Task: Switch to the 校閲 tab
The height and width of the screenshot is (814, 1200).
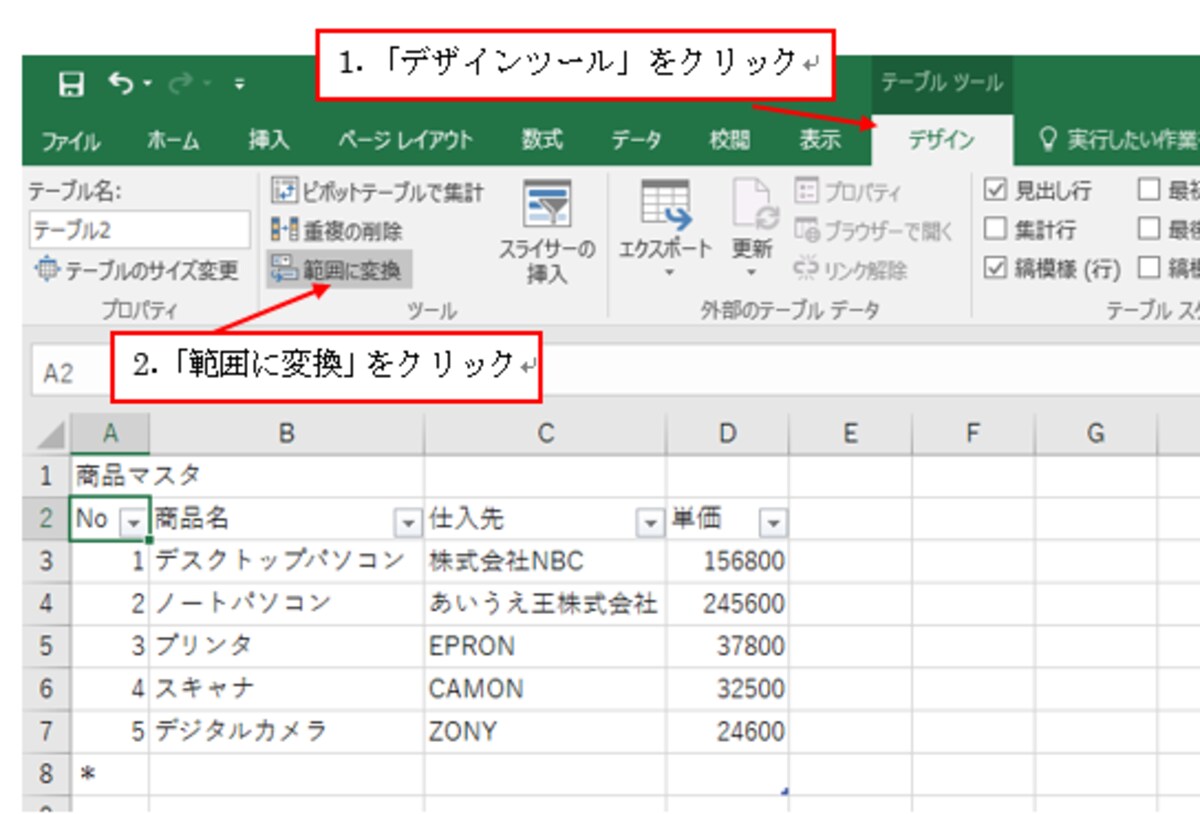Action: (729, 141)
